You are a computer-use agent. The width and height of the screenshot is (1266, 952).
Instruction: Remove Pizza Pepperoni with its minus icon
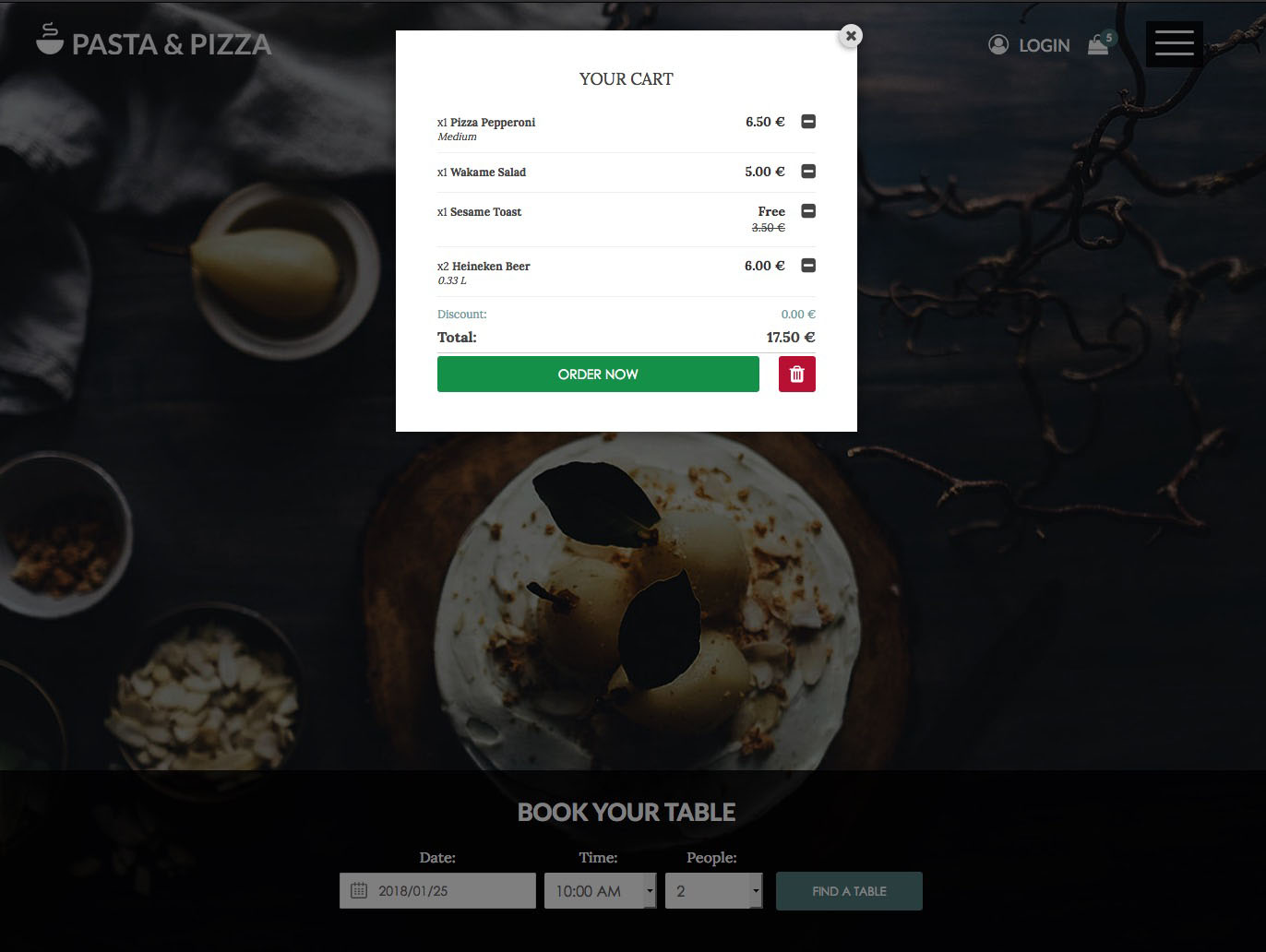[x=808, y=122]
